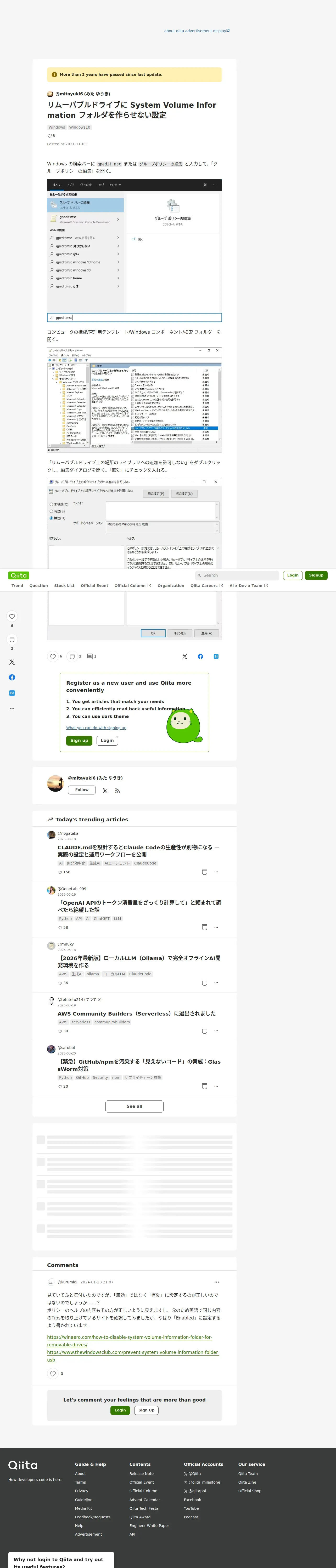Share to Hatena below the article body
336x1568 pixels.
[216, 657]
